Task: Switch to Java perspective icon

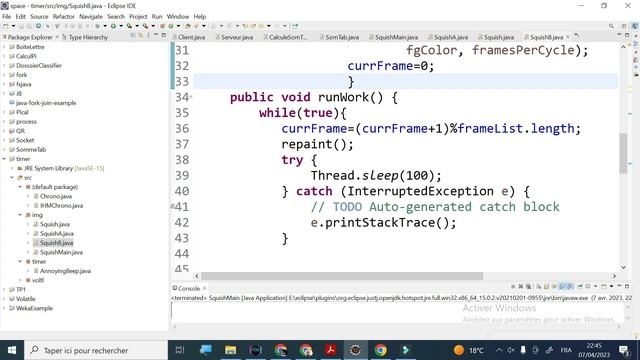Action: (x=635, y=26)
